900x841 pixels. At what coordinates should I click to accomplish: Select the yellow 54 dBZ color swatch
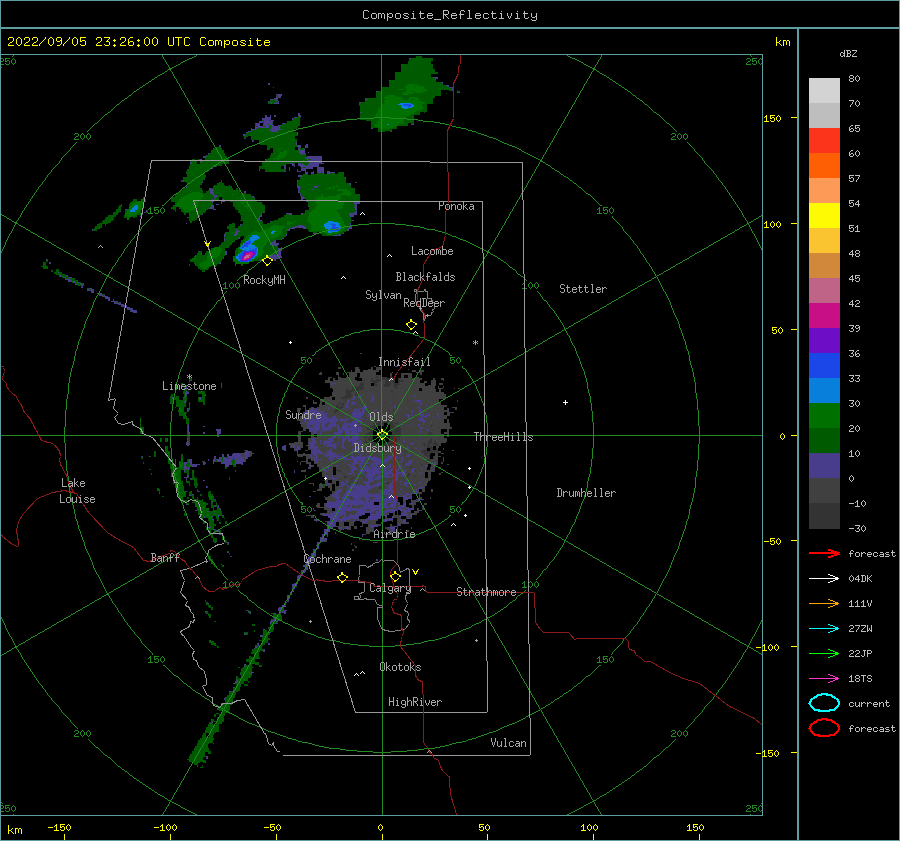click(824, 215)
